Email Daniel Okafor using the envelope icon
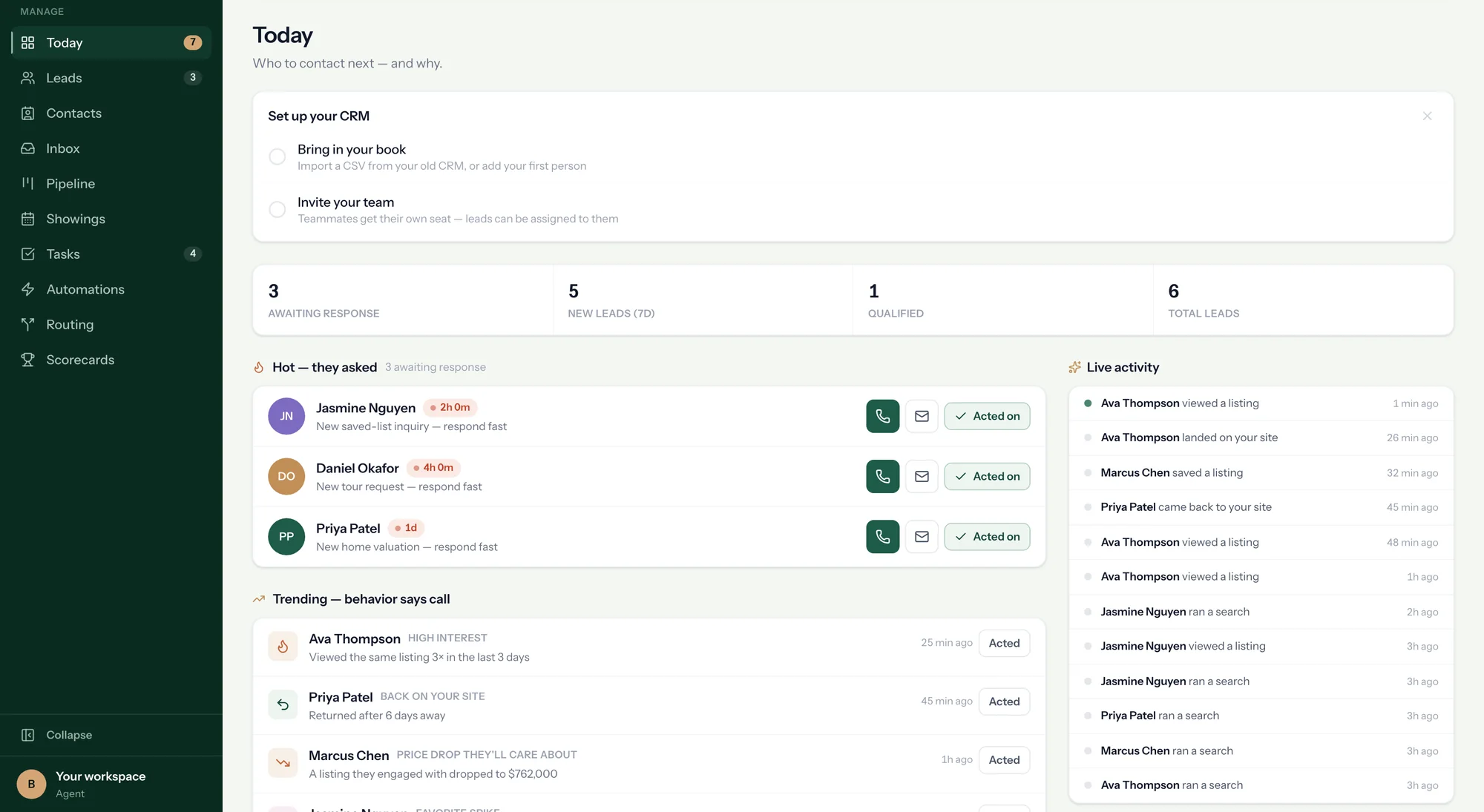The image size is (1484, 812). [x=922, y=476]
